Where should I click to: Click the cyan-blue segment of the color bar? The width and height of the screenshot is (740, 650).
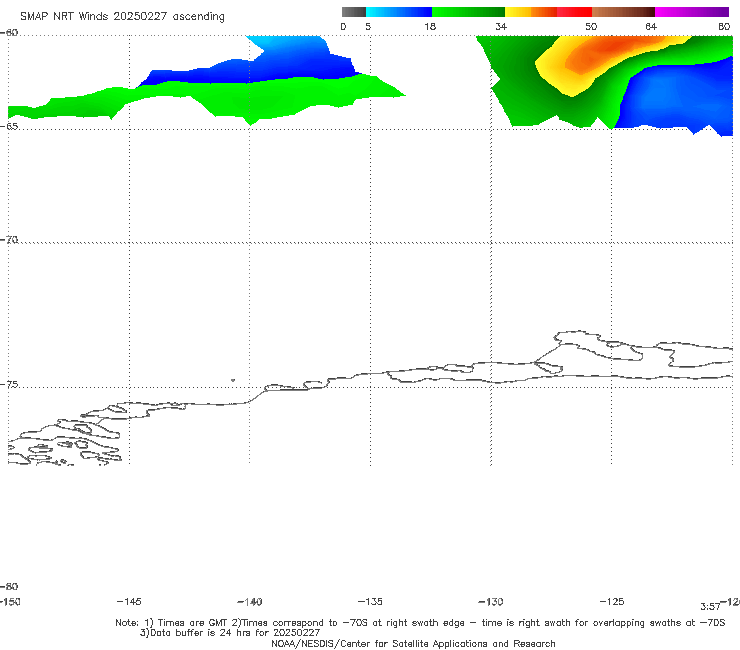pyautogui.click(x=399, y=12)
